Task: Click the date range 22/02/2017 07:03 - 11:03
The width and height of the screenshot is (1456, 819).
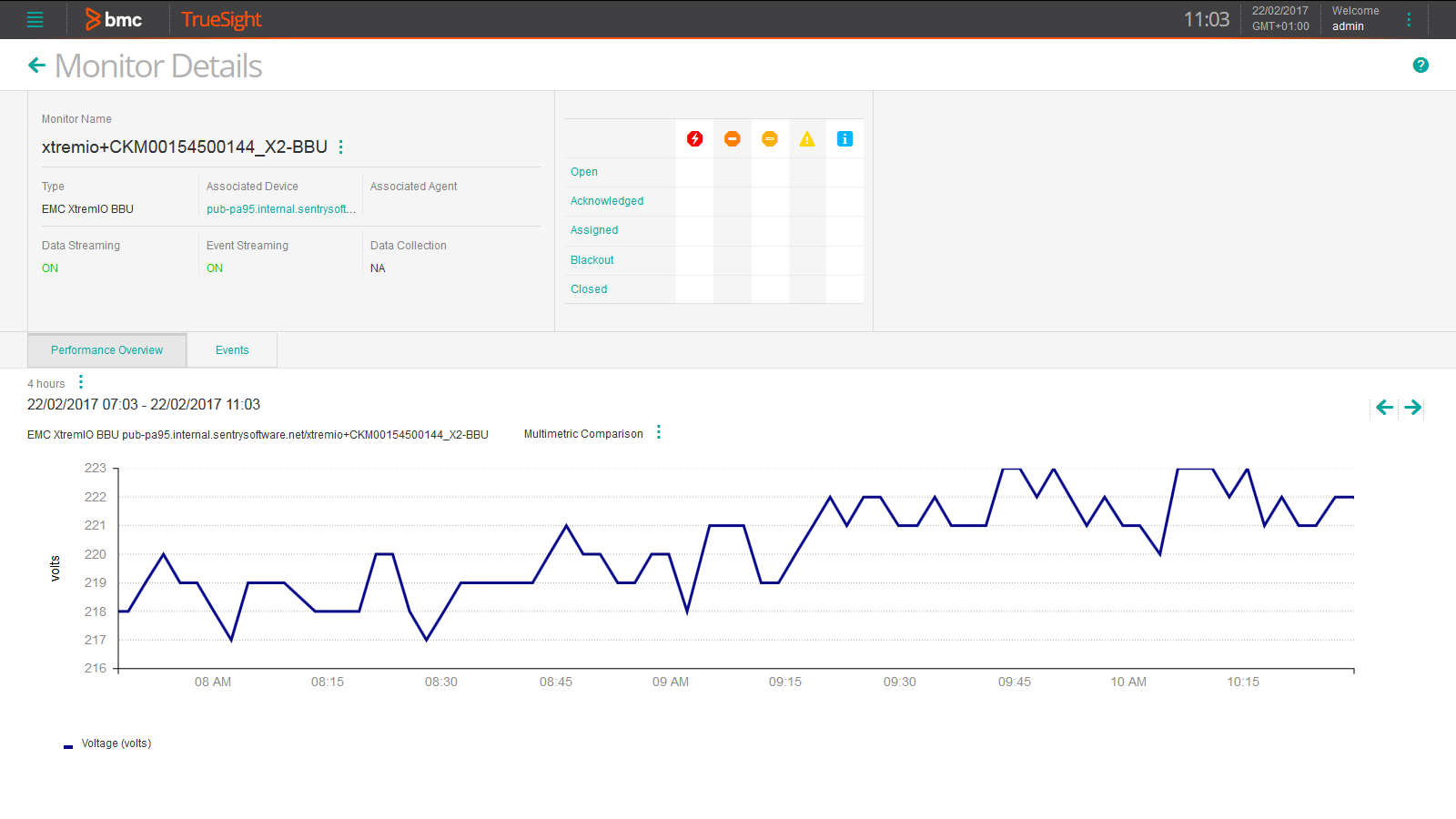Action: [144, 405]
